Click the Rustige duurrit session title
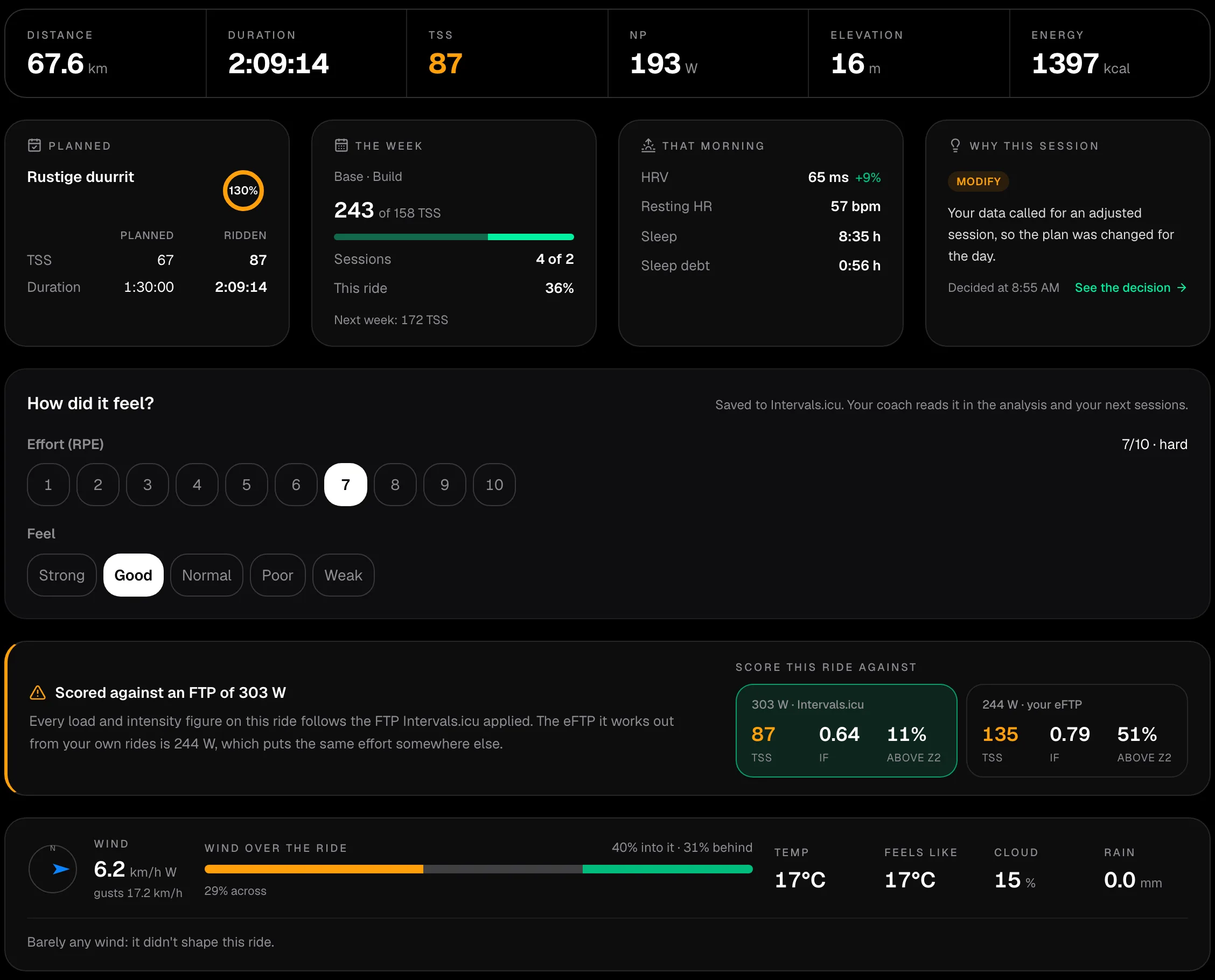 81,177
